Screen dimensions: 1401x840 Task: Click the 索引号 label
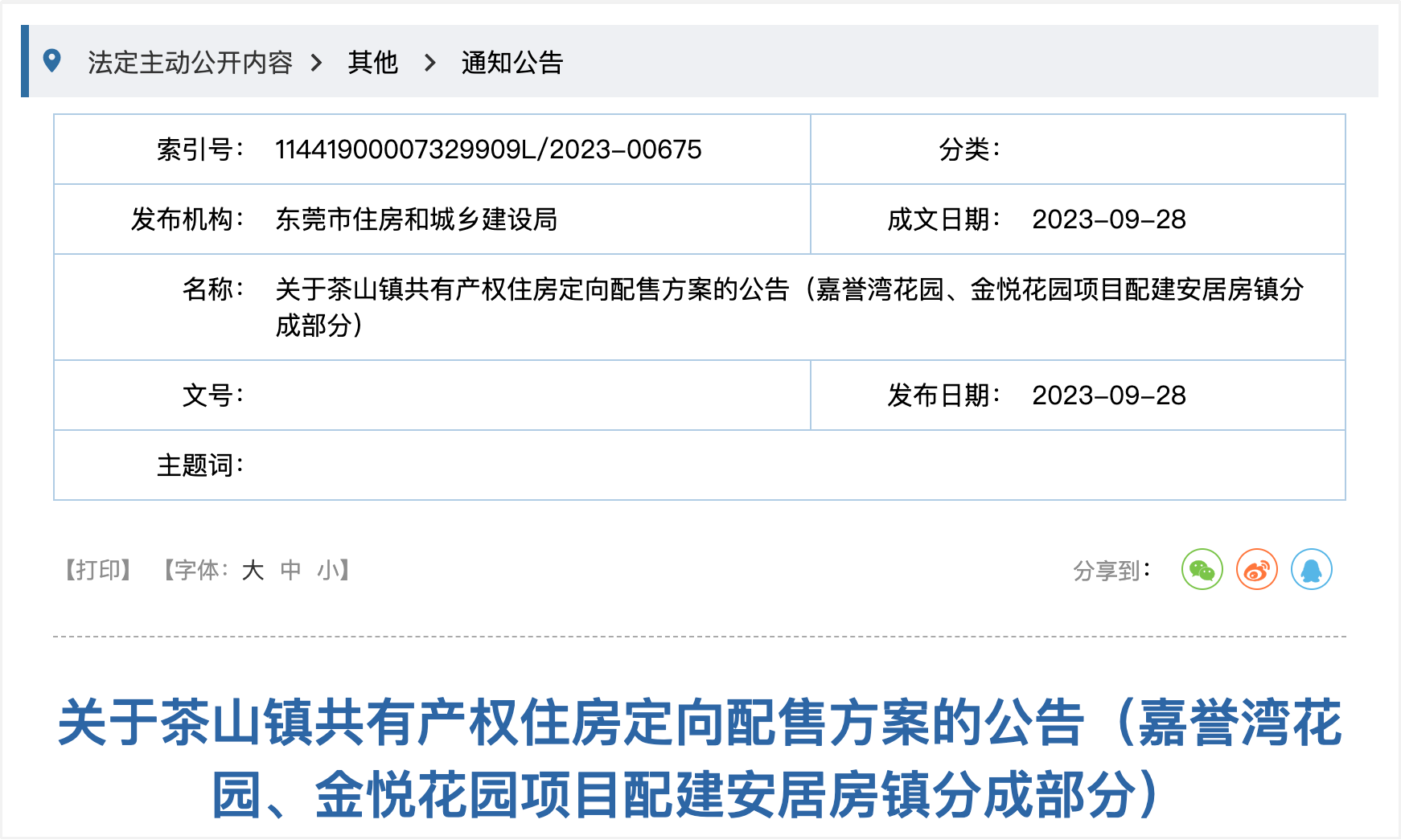point(199,150)
